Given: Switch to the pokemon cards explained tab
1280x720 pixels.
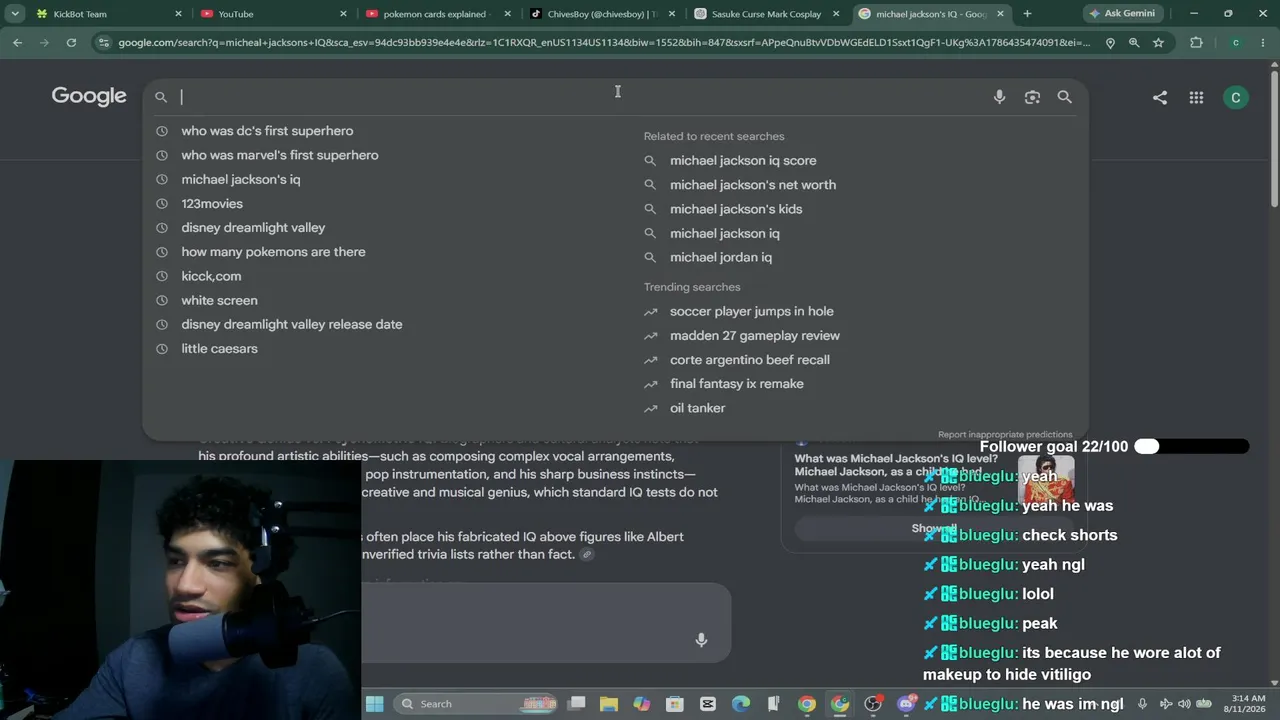Looking at the screenshot, I should (x=438, y=14).
